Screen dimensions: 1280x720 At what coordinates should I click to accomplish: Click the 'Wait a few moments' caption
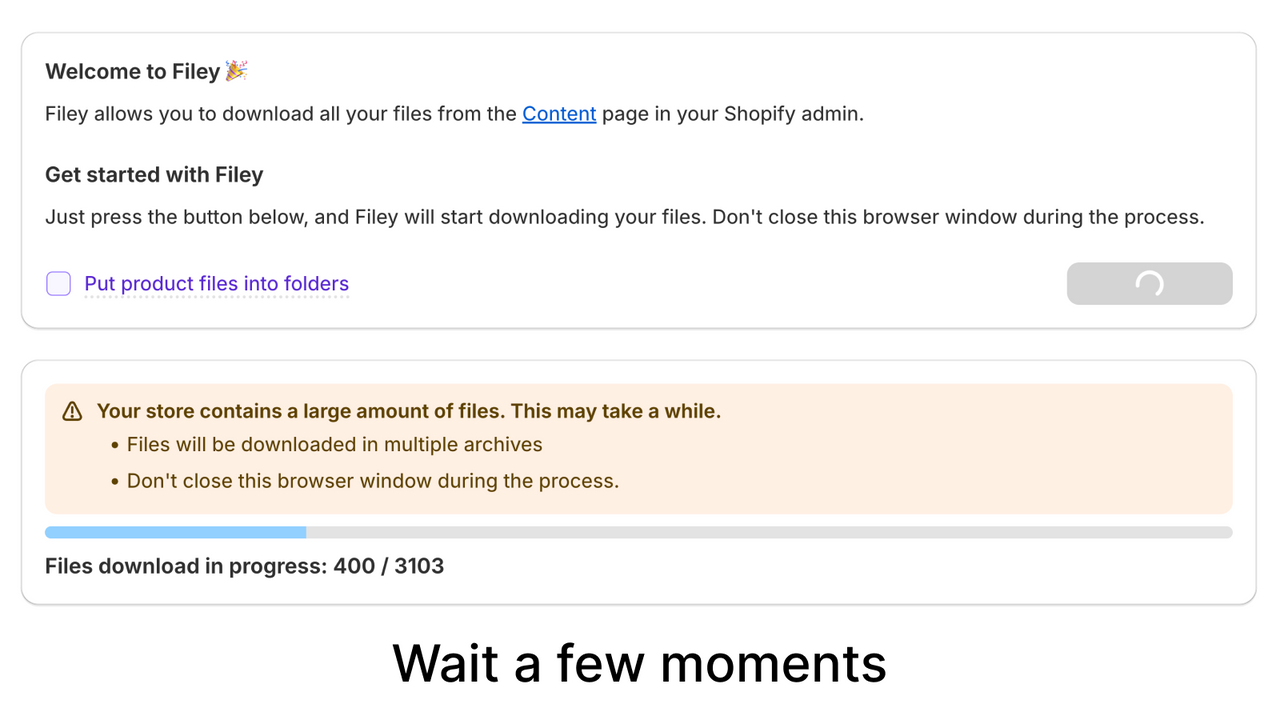639,663
